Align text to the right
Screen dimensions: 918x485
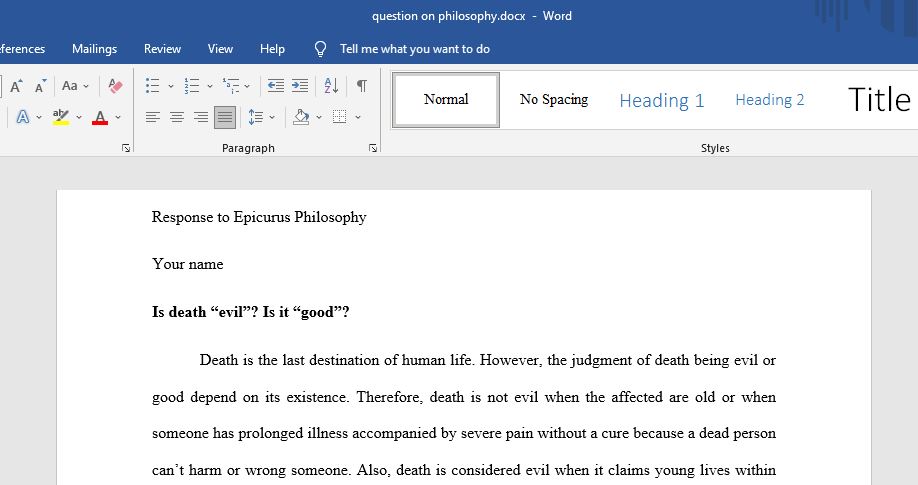[201, 117]
